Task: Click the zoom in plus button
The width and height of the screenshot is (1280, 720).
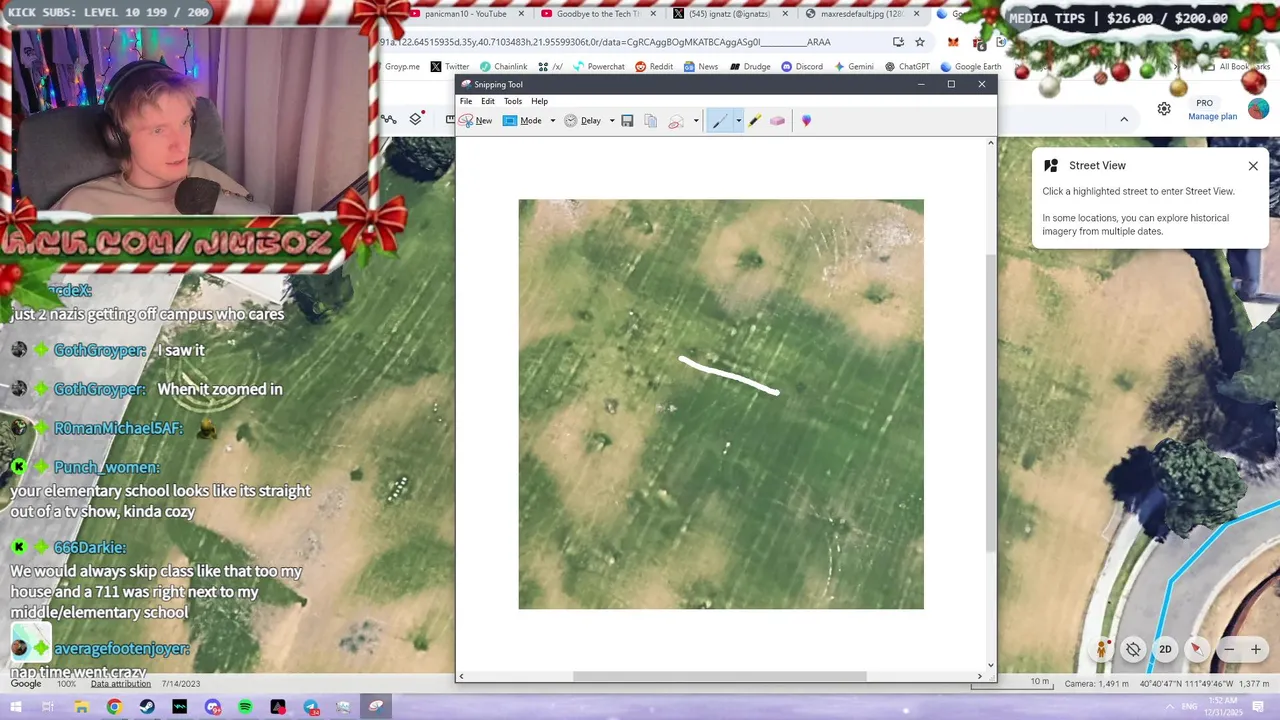Action: point(1256,649)
